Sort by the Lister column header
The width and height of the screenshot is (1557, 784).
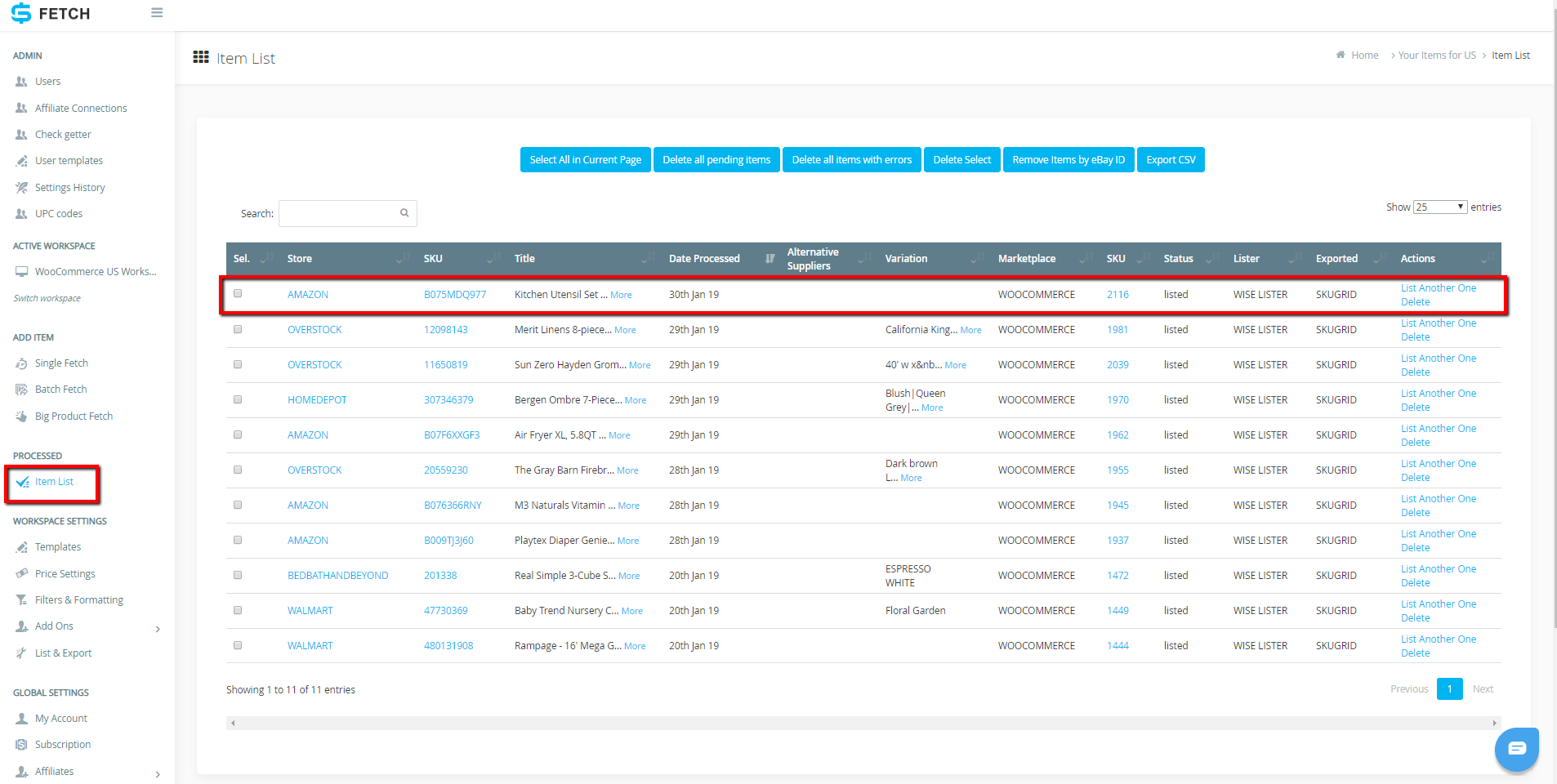point(1267,259)
